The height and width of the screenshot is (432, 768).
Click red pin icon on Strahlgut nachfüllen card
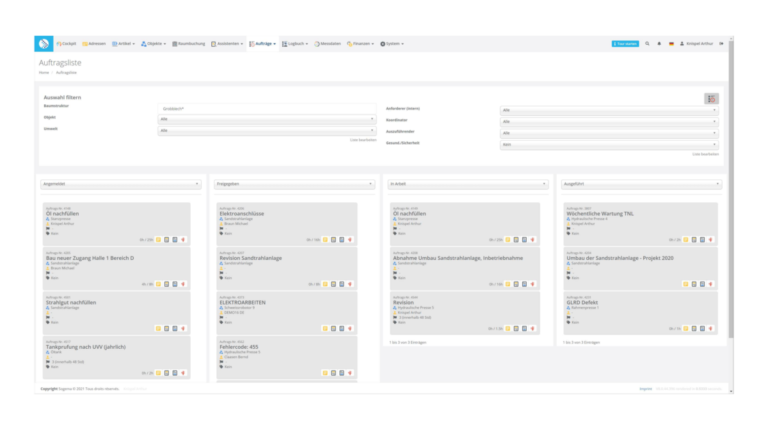[x=183, y=329]
